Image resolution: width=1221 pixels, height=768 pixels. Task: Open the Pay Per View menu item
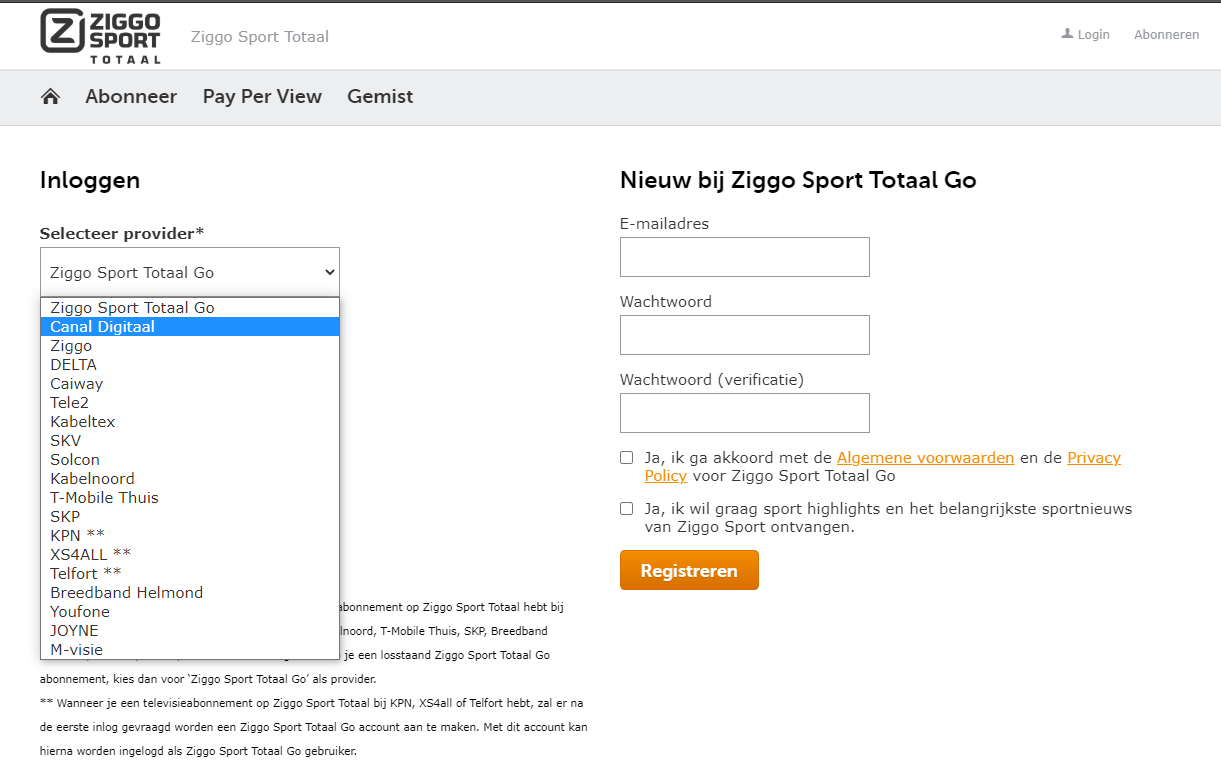(262, 96)
